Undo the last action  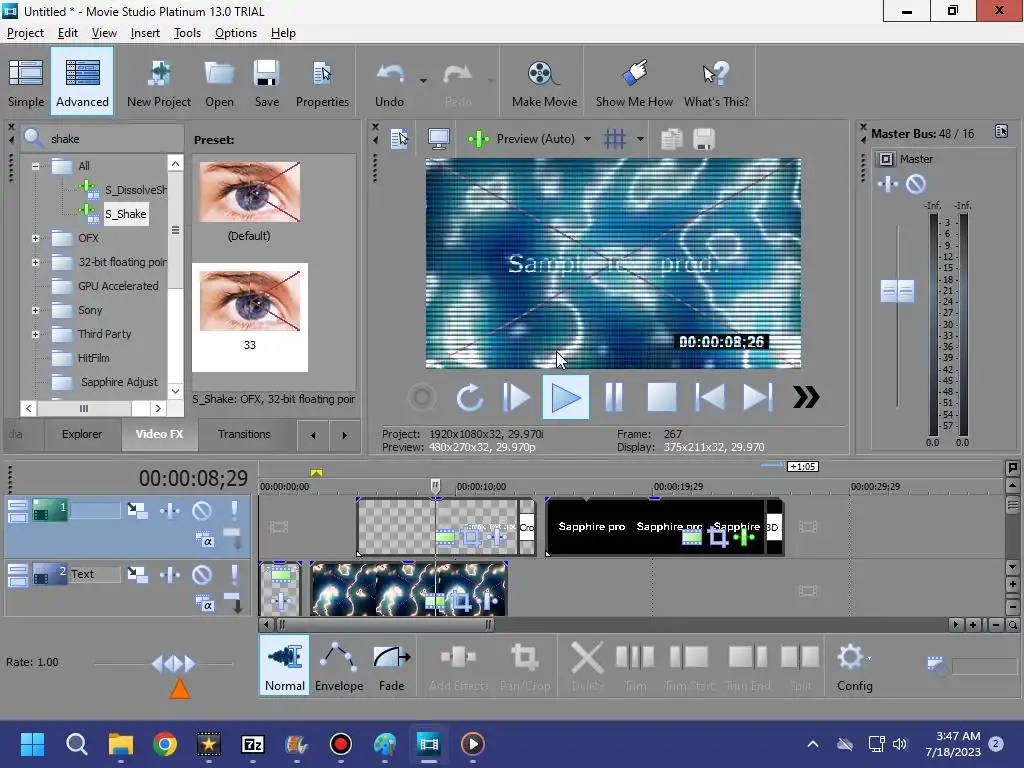pyautogui.click(x=390, y=82)
